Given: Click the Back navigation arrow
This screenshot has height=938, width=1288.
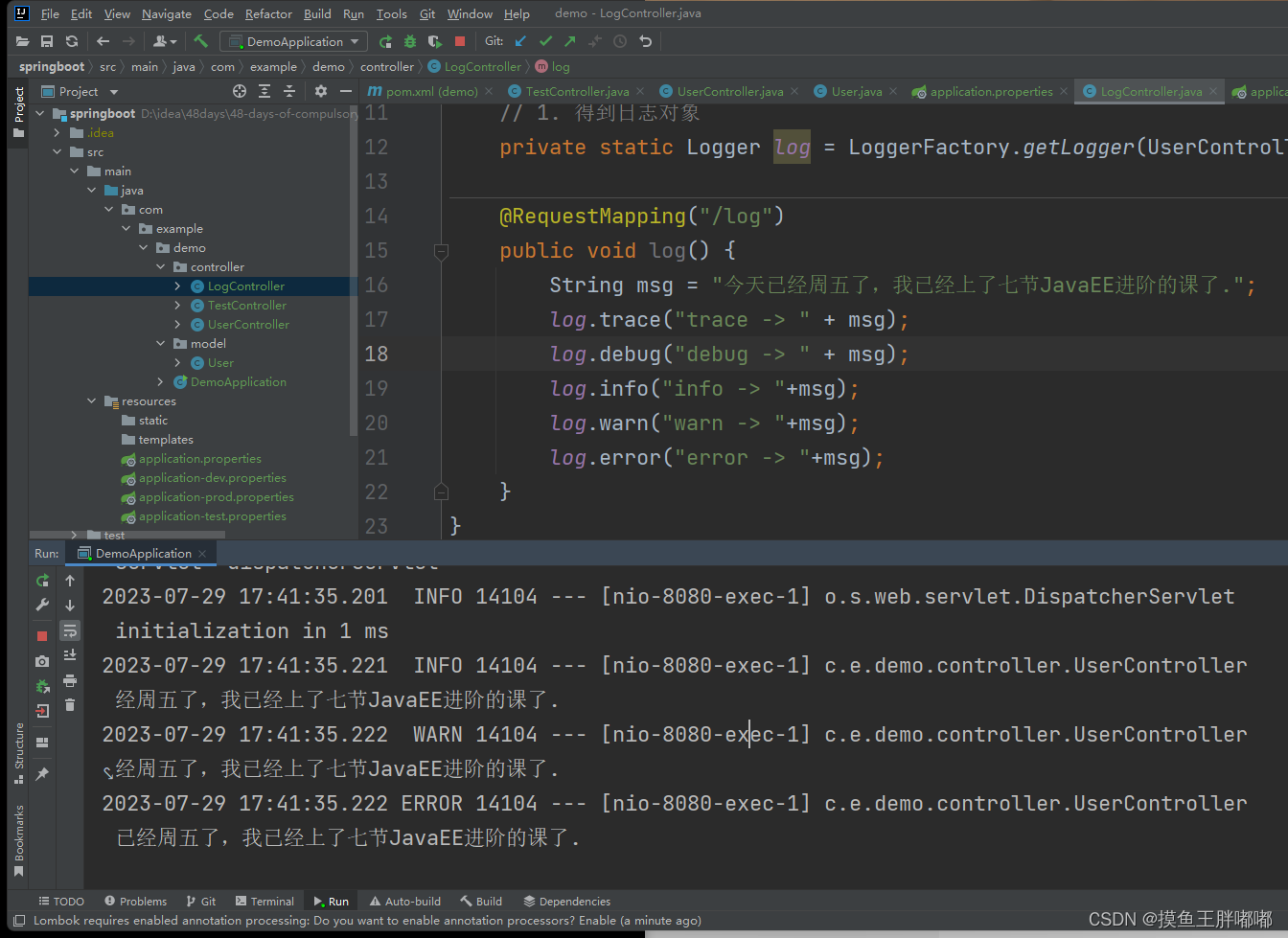Looking at the screenshot, I should pyautogui.click(x=103, y=41).
